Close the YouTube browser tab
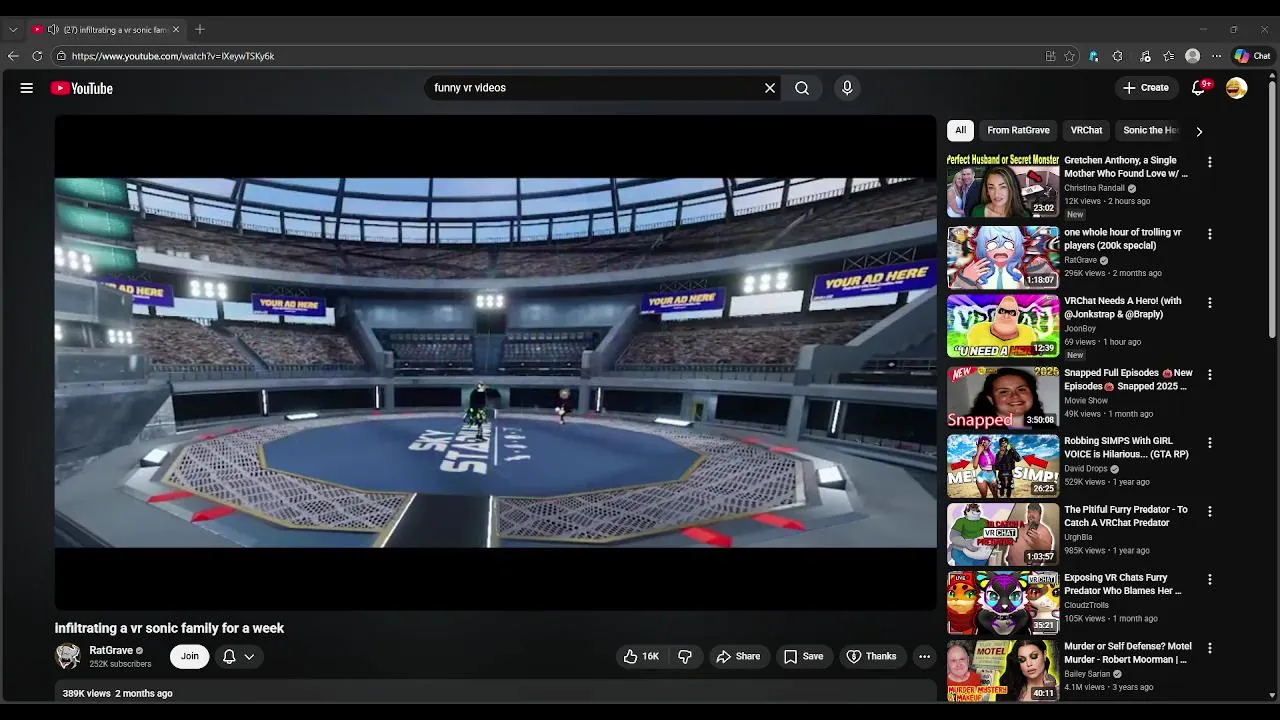Image resolution: width=1280 pixels, height=720 pixels. click(x=176, y=30)
